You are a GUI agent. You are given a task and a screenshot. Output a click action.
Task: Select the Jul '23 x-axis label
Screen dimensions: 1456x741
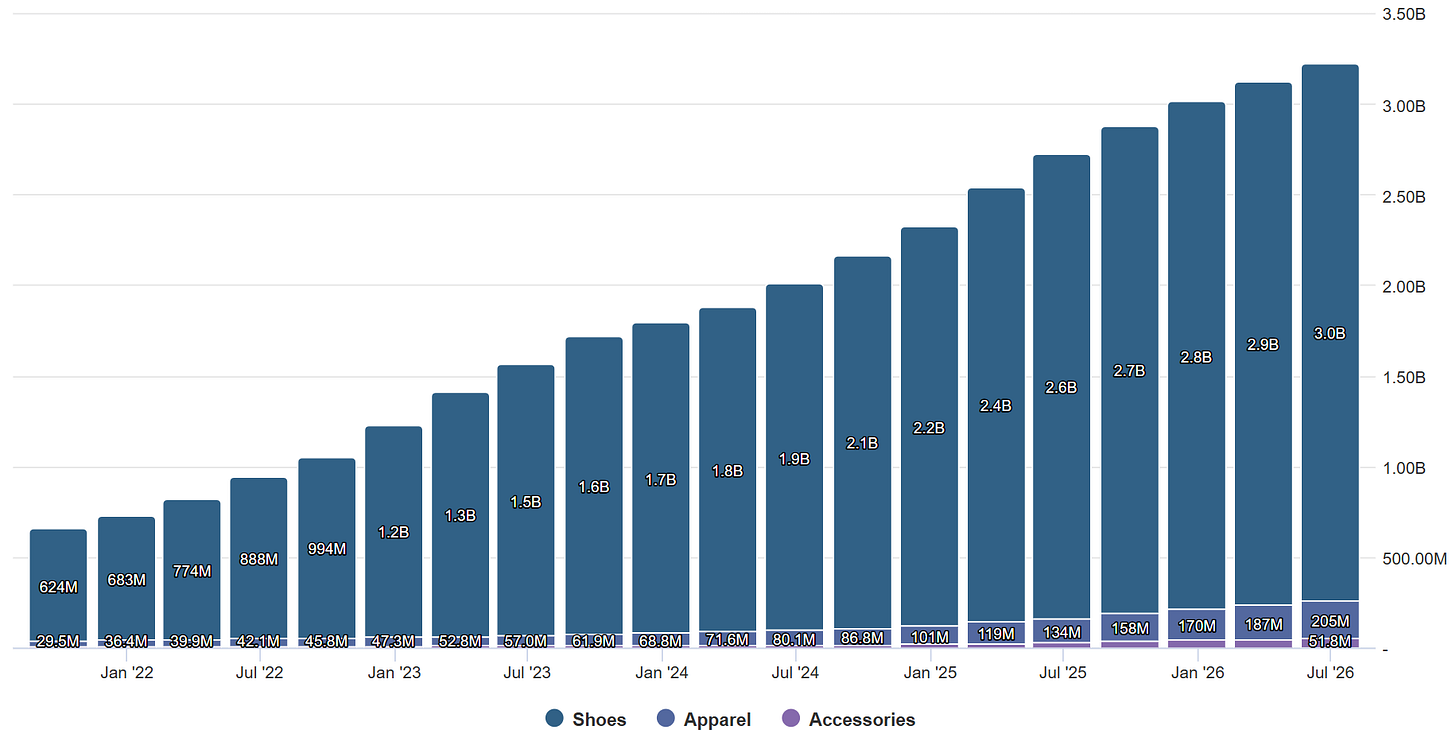527,673
